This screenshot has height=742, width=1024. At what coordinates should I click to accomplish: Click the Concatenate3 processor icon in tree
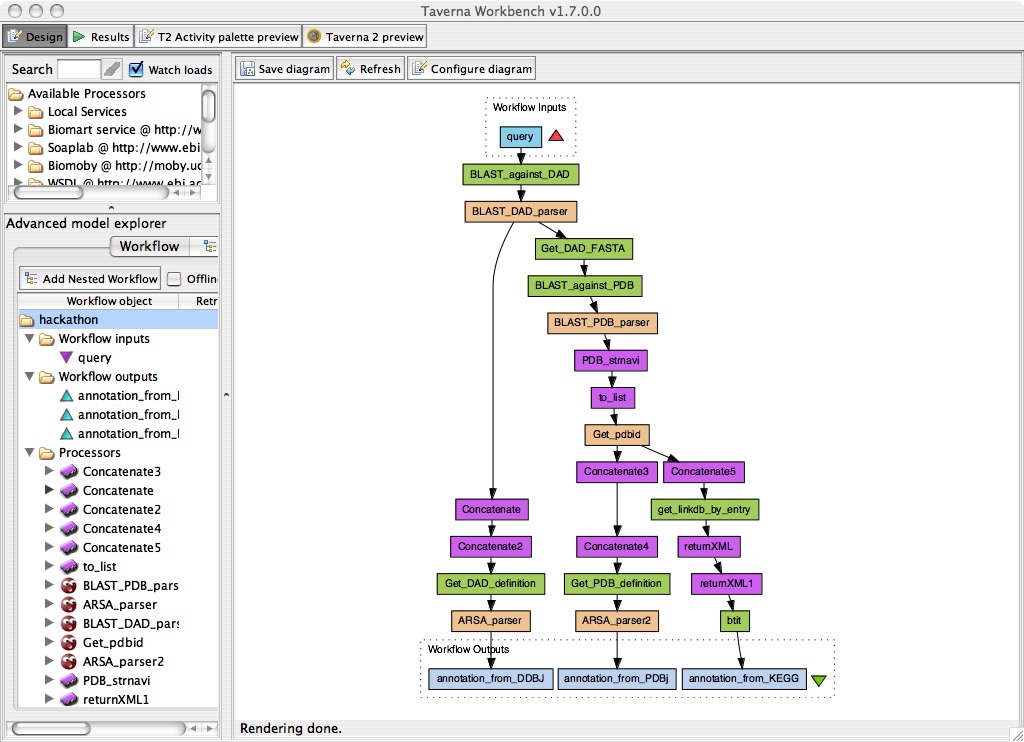(x=69, y=472)
